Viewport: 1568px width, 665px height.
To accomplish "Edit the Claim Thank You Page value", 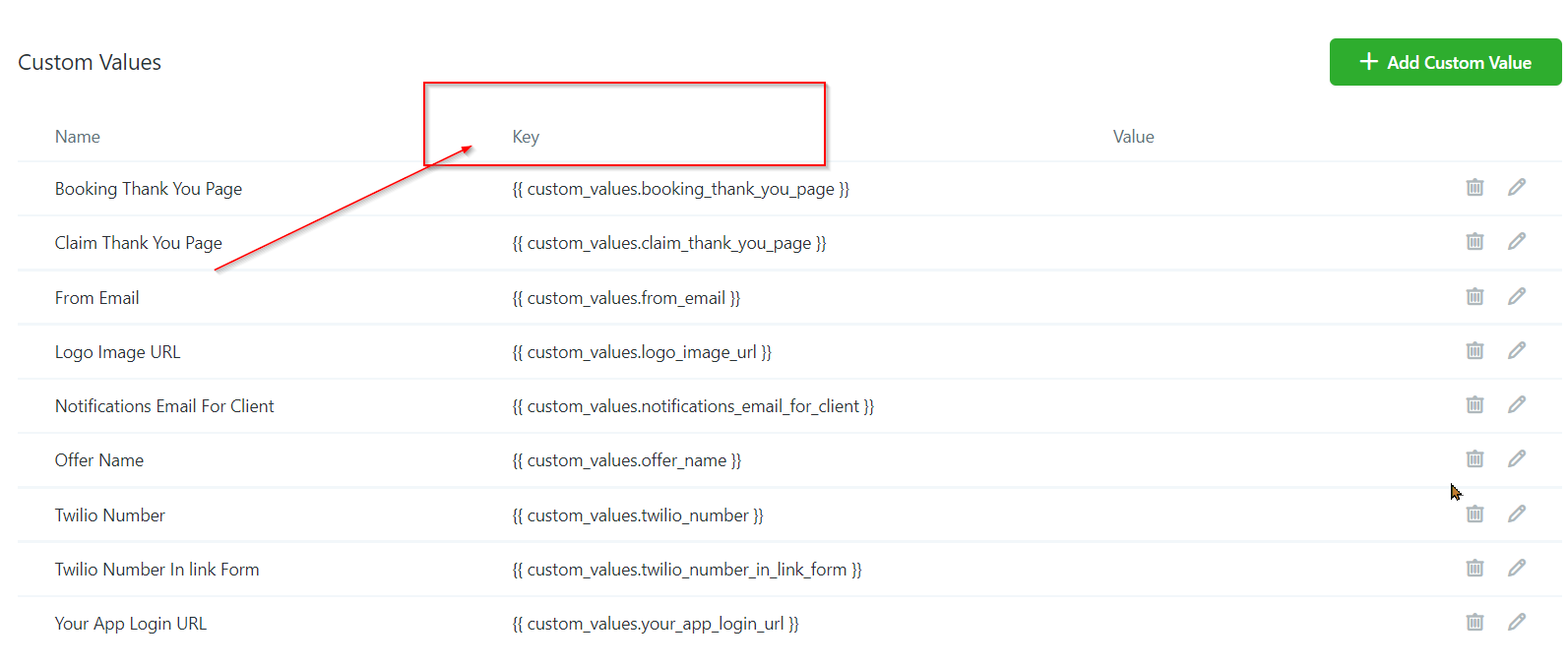I will click(x=1517, y=241).
